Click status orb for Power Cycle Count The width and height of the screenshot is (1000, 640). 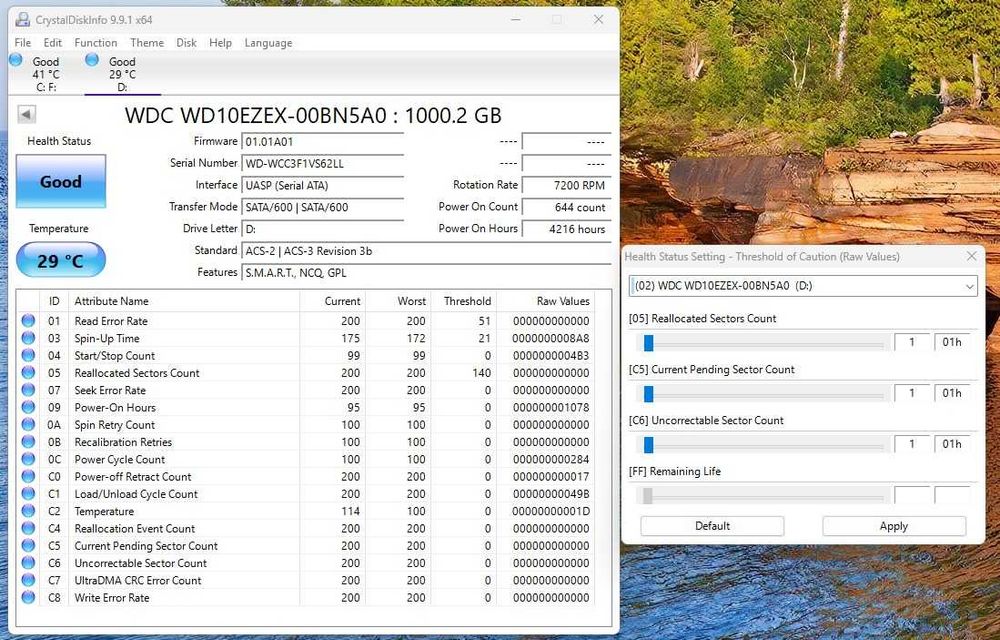pyautogui.click(x=28, y=459)
